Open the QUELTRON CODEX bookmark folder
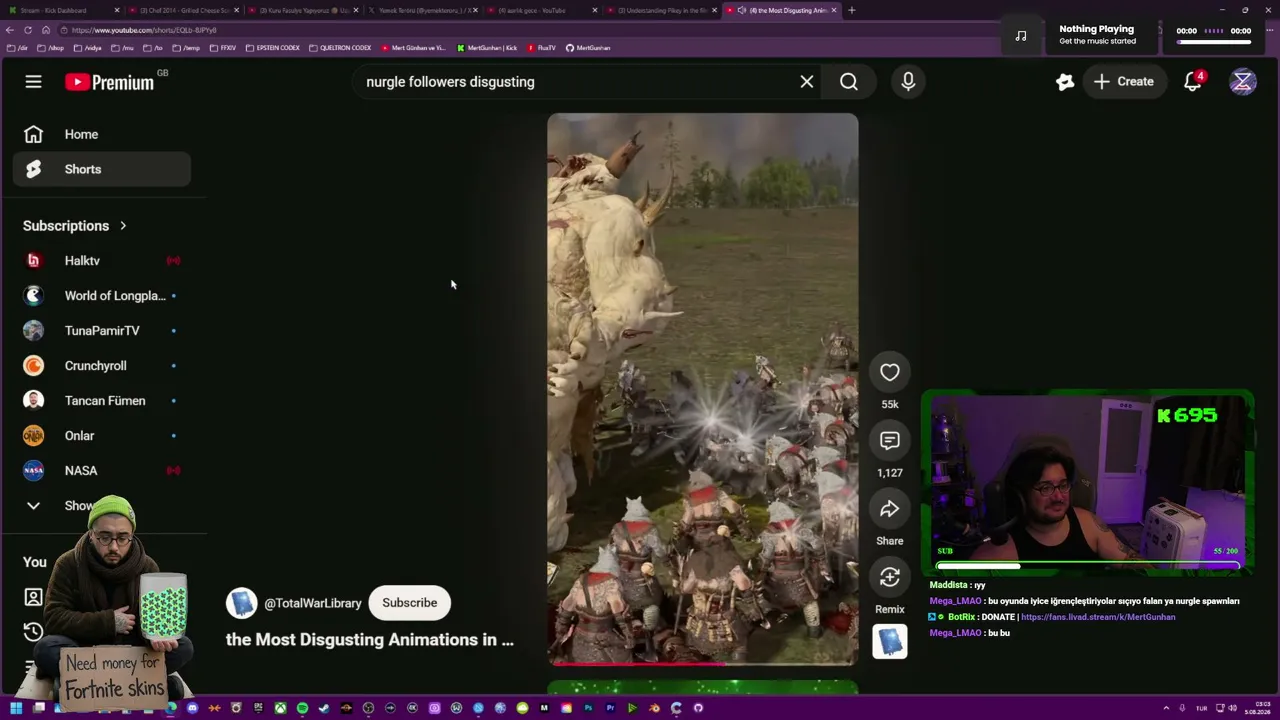 point(340,48)
